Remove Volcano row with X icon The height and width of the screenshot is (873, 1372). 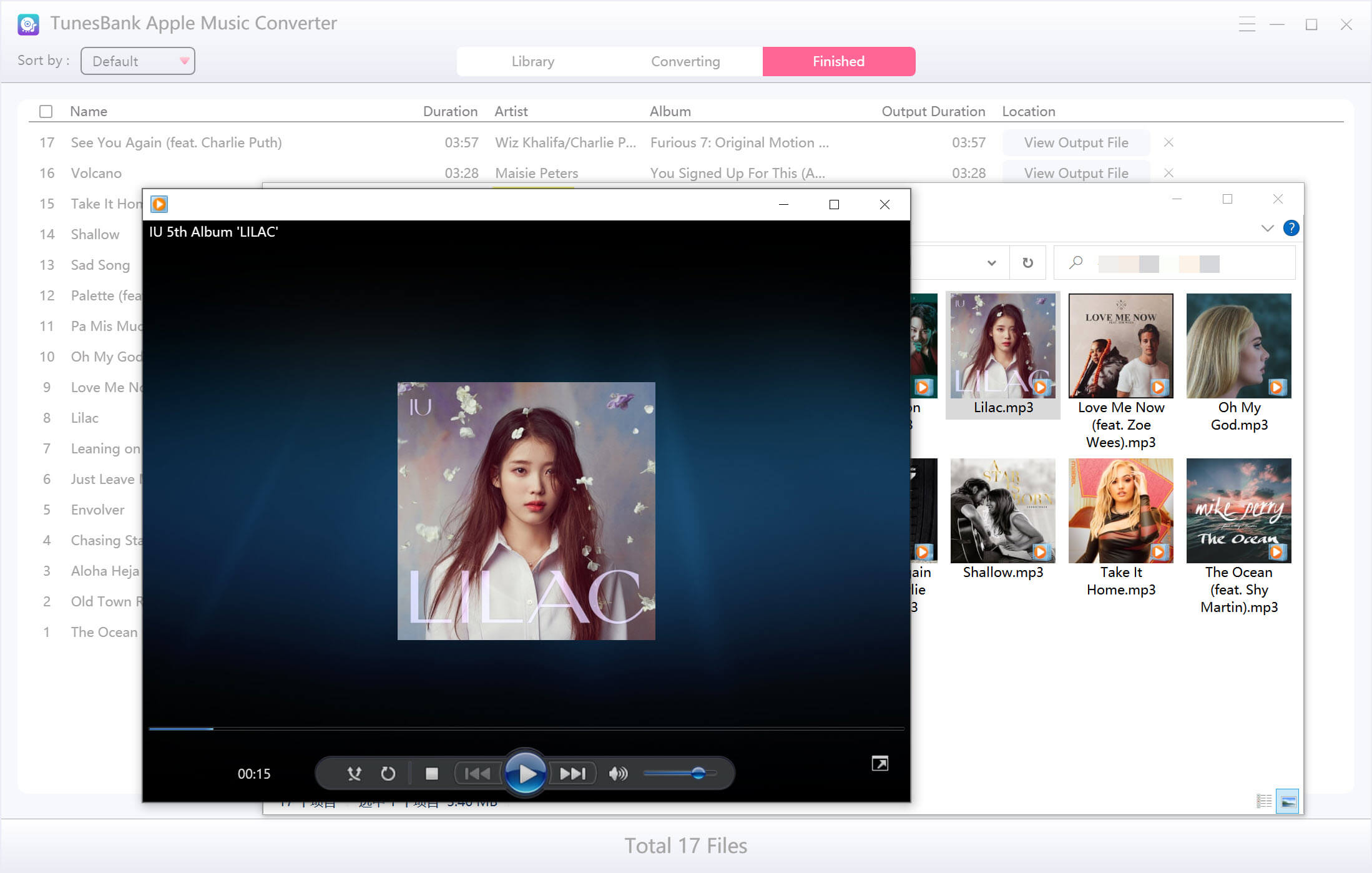[x=1169, y=173]
